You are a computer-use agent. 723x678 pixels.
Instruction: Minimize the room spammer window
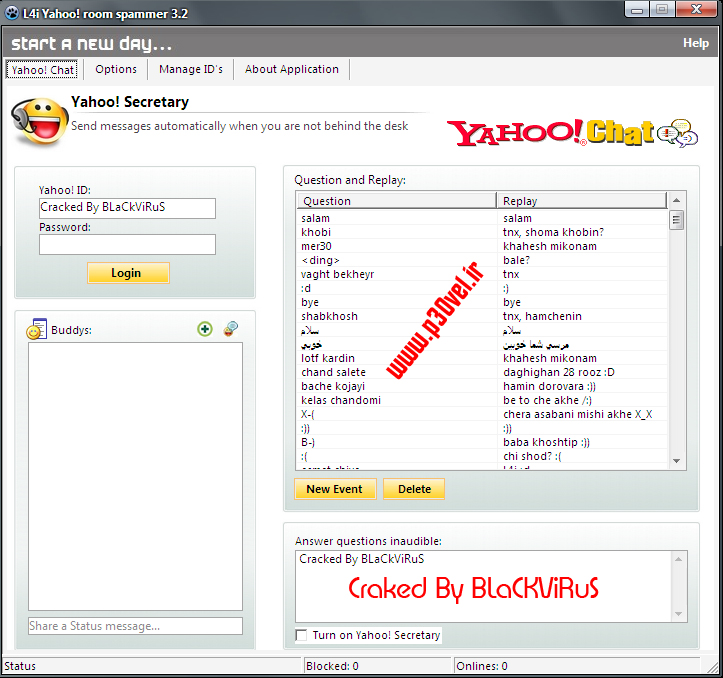637,9
